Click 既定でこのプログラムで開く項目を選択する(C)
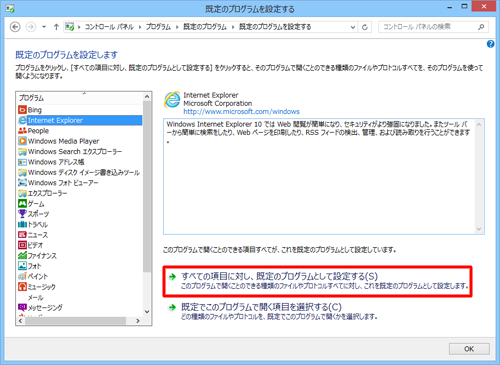 pos(261,307)
